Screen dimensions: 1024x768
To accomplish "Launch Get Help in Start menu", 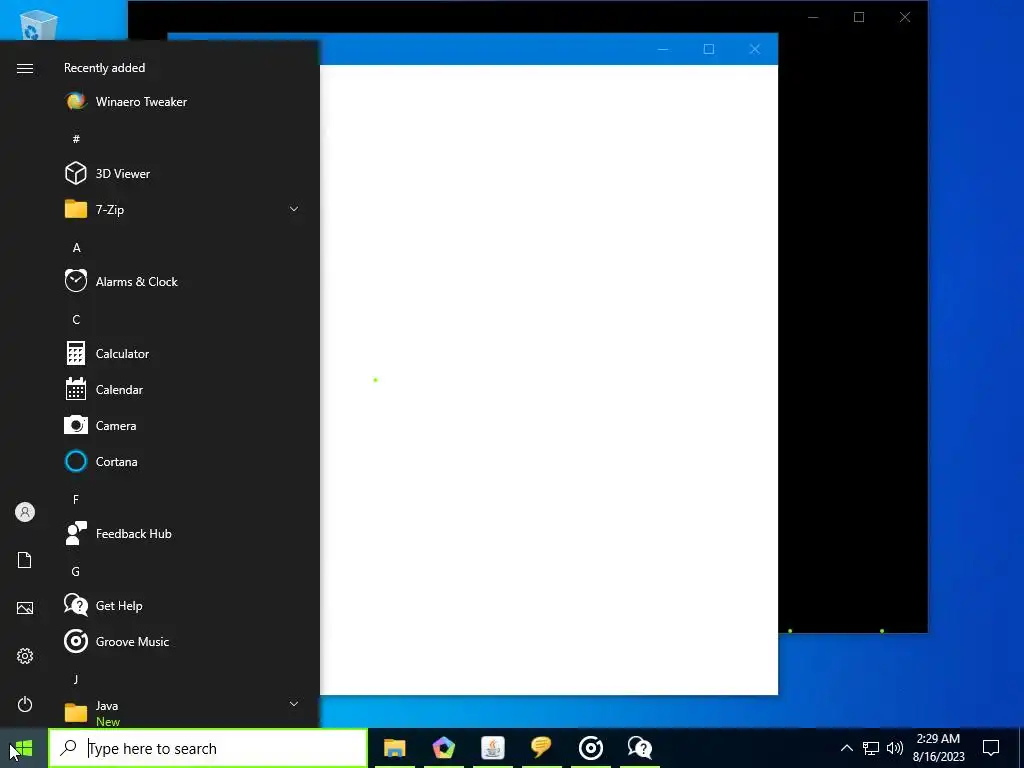I will [x=183, y=605].
